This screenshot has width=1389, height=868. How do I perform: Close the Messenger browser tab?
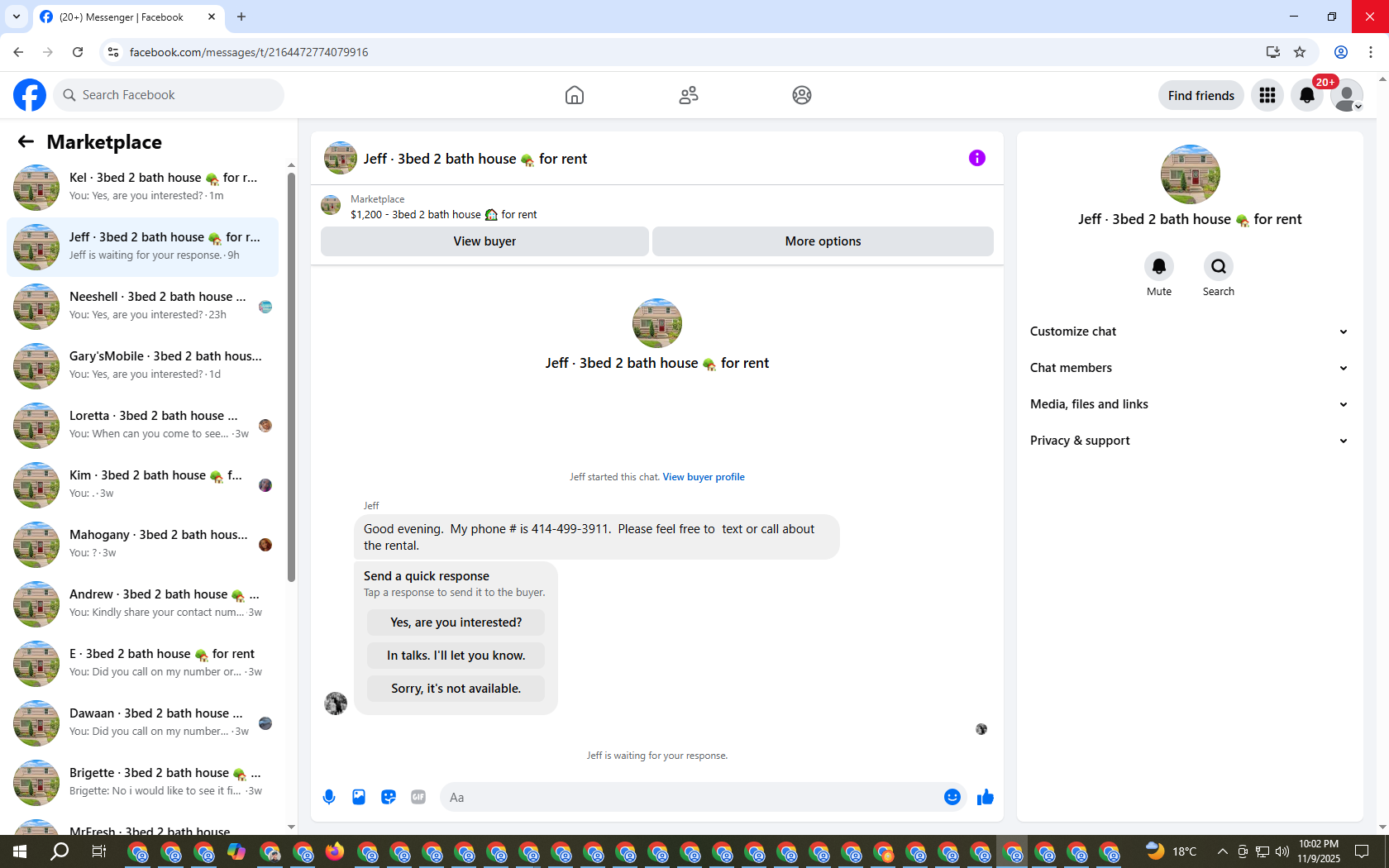212,17
